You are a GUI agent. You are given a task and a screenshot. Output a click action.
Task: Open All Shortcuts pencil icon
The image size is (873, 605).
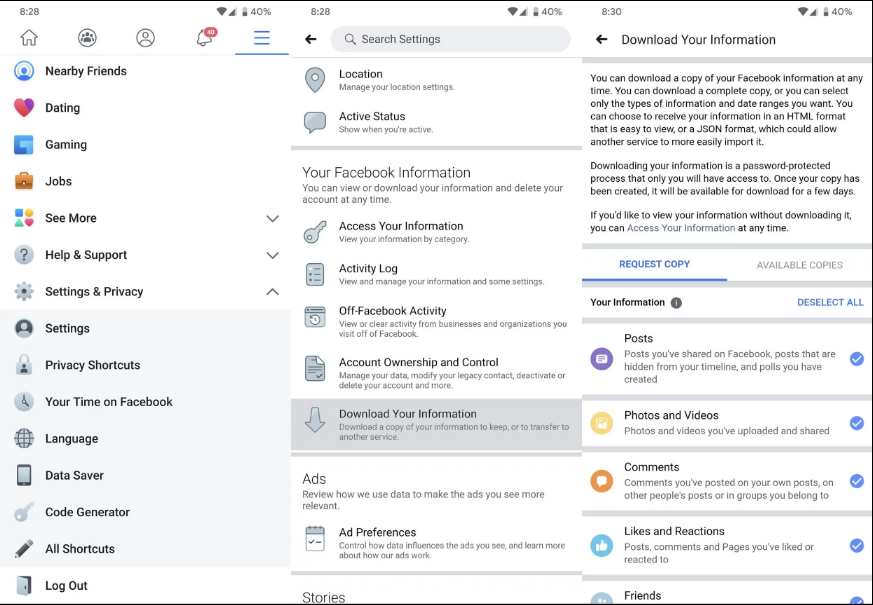pyautogui.click(x=24, y=549)
